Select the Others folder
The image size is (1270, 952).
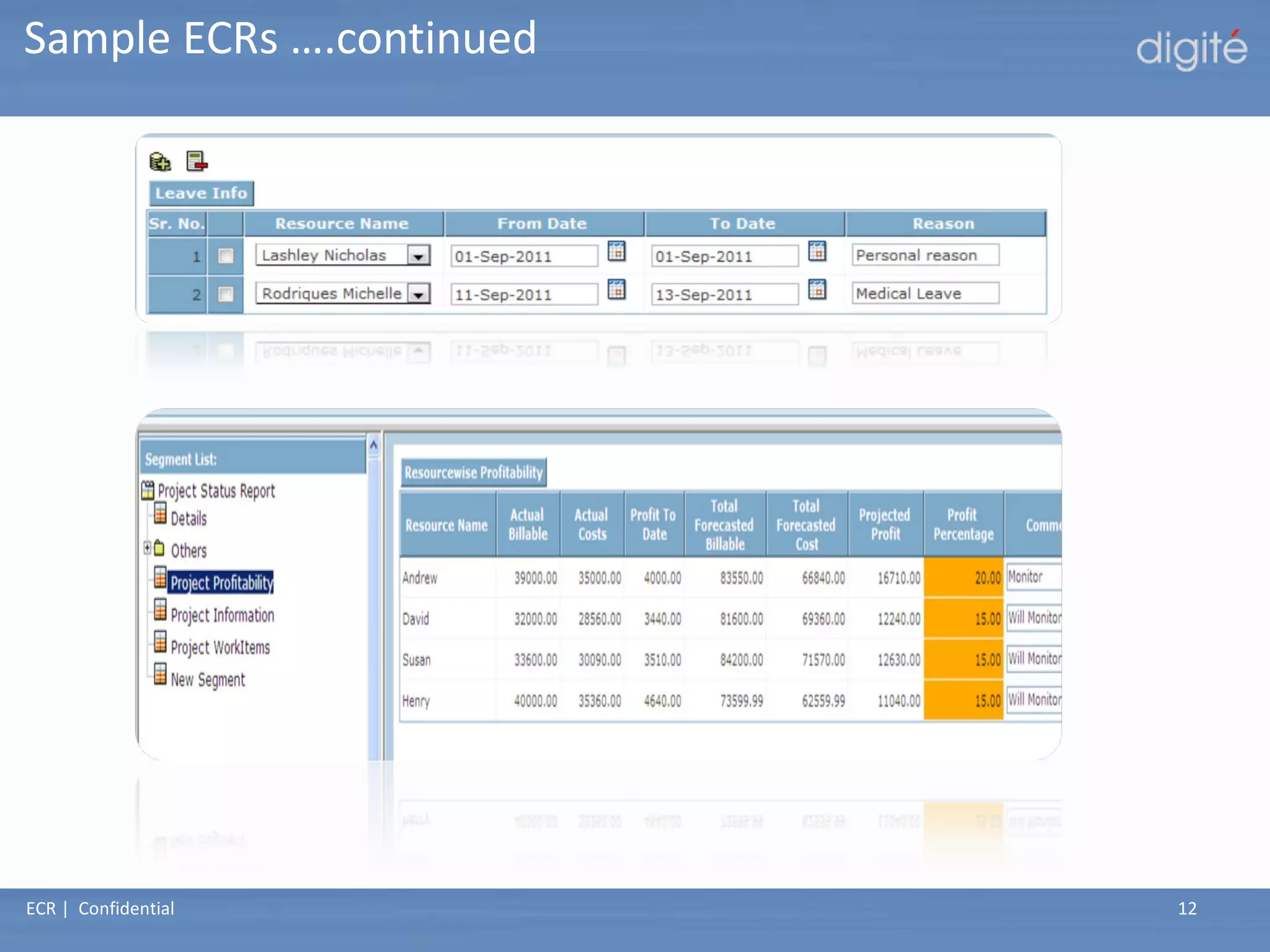pos(189,551)
